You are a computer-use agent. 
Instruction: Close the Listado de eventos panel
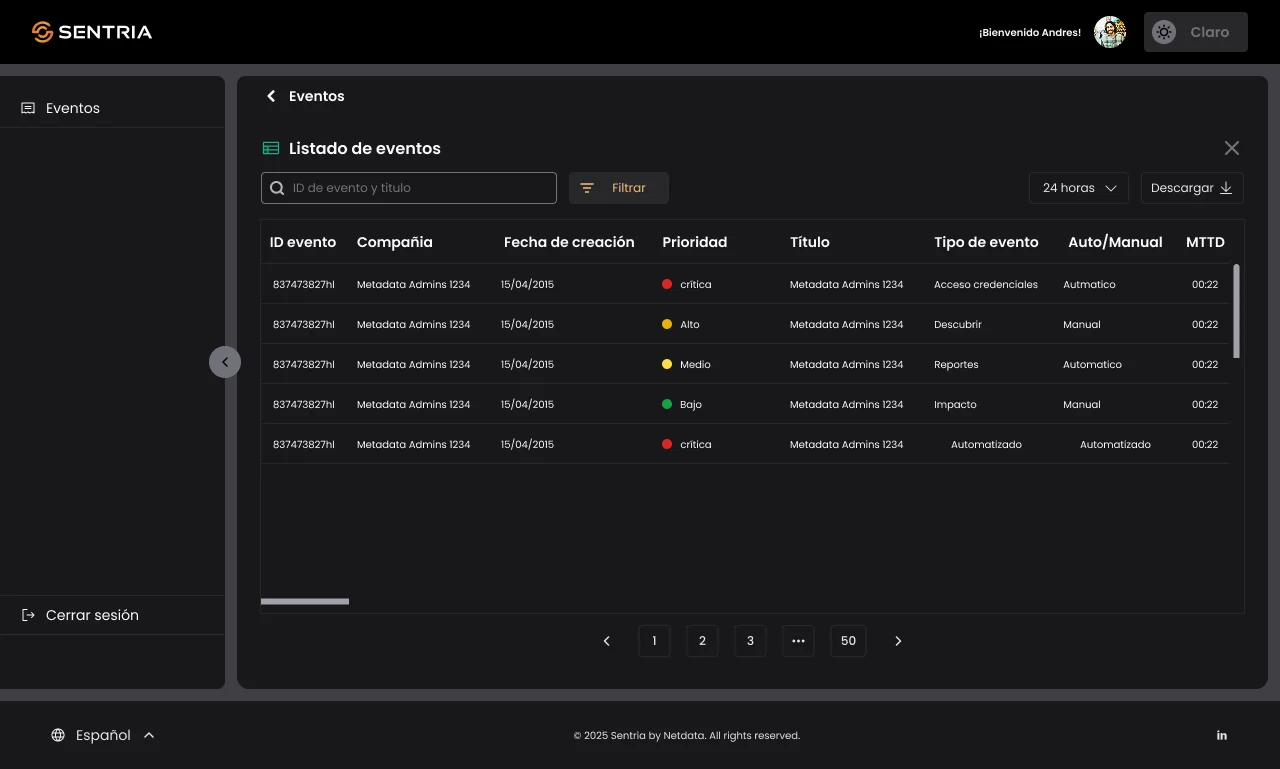tap(1232, 148)
